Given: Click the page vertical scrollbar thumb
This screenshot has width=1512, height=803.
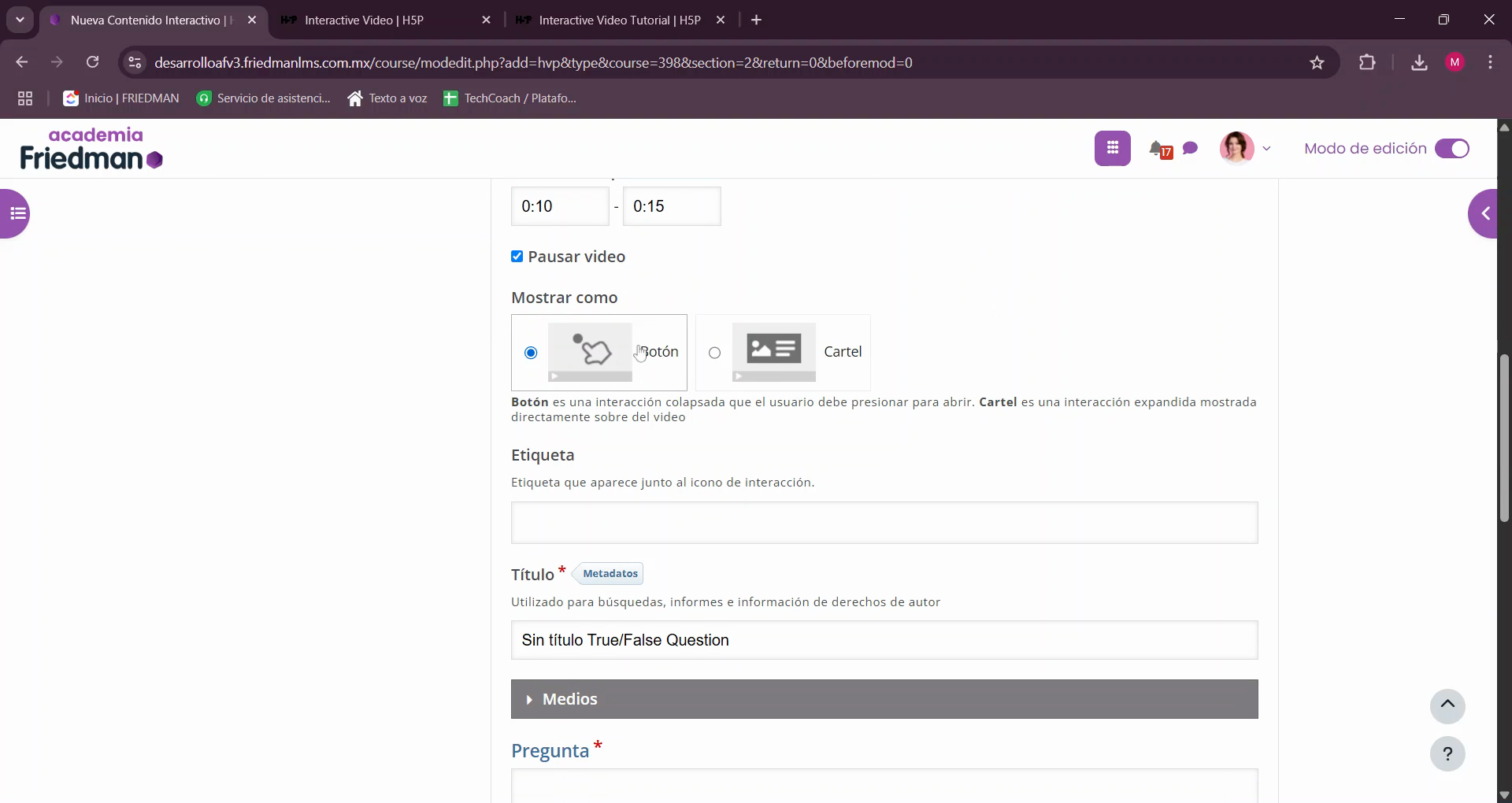Looking at the screenshot, I should click(x=1504, y=438).
